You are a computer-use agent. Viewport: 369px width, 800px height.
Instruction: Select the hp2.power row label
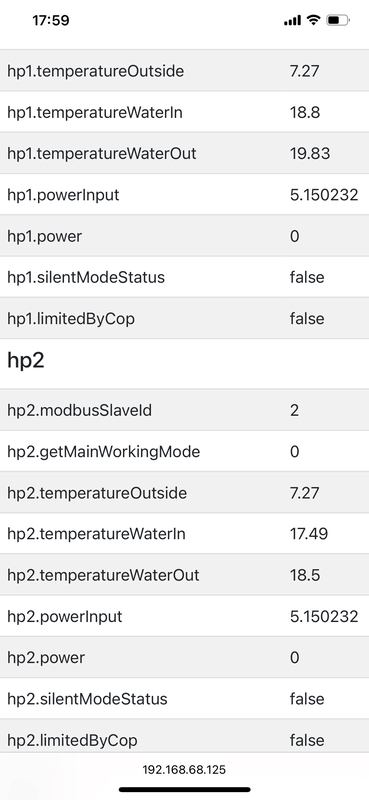(x=46, y=658)
